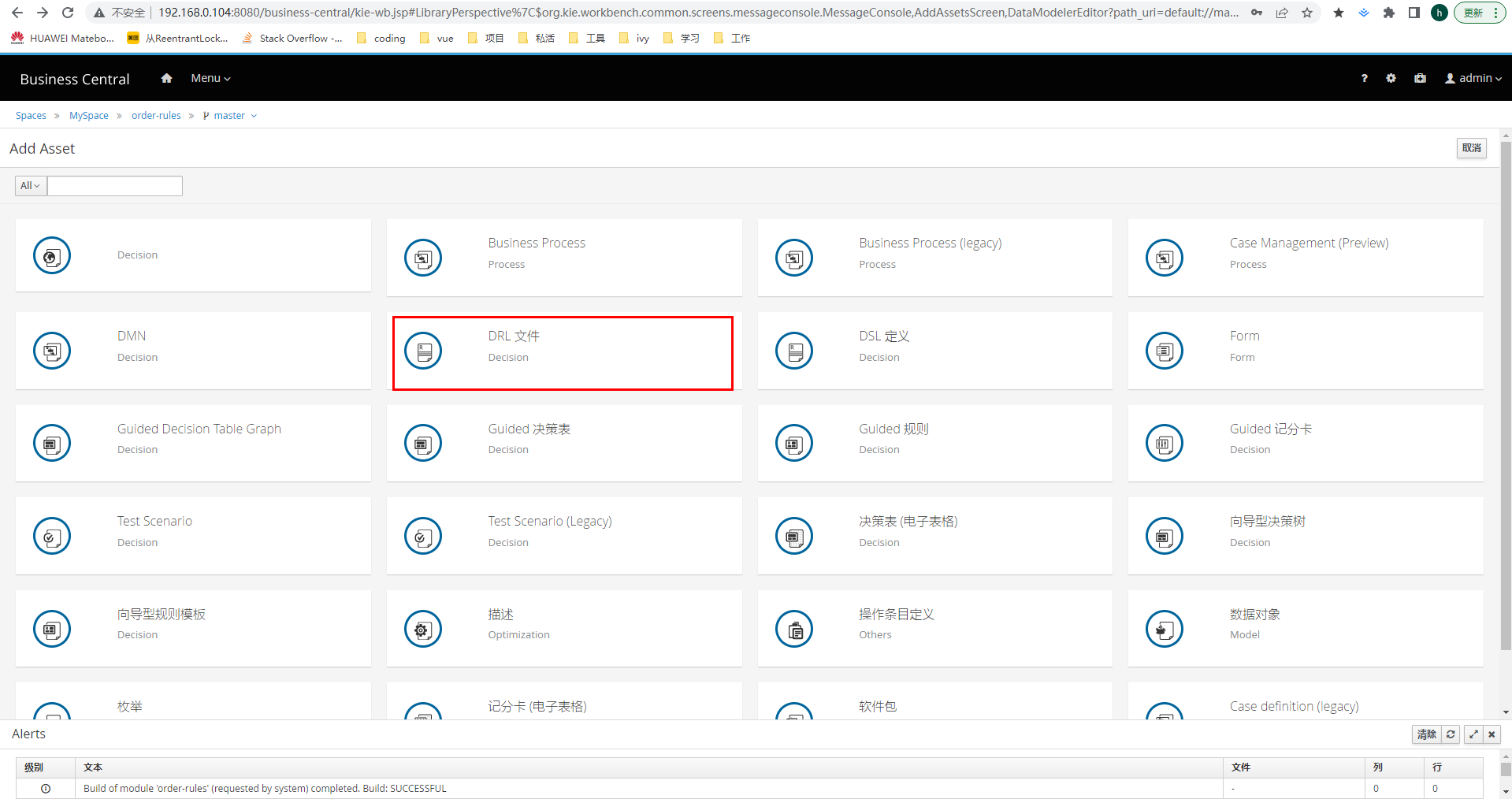This screenshot has width=1512, height=799.
Task: Click the Business Process asset icon
Action: (x=423, y=258)
